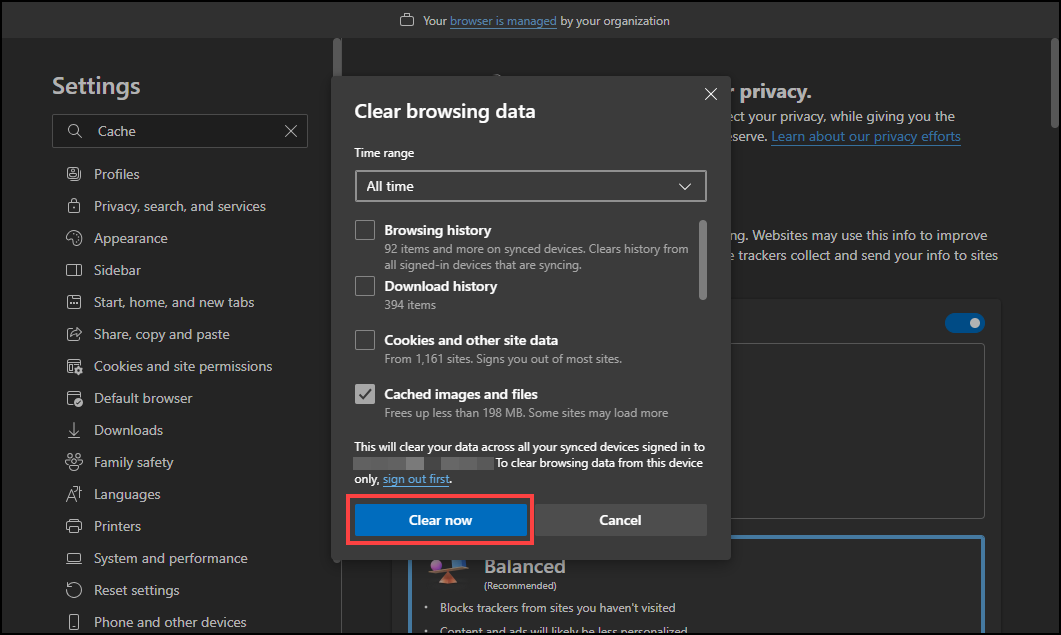Clear the Cache search text with X
The width and height of the screenshot is (1061, 635).
291,131
